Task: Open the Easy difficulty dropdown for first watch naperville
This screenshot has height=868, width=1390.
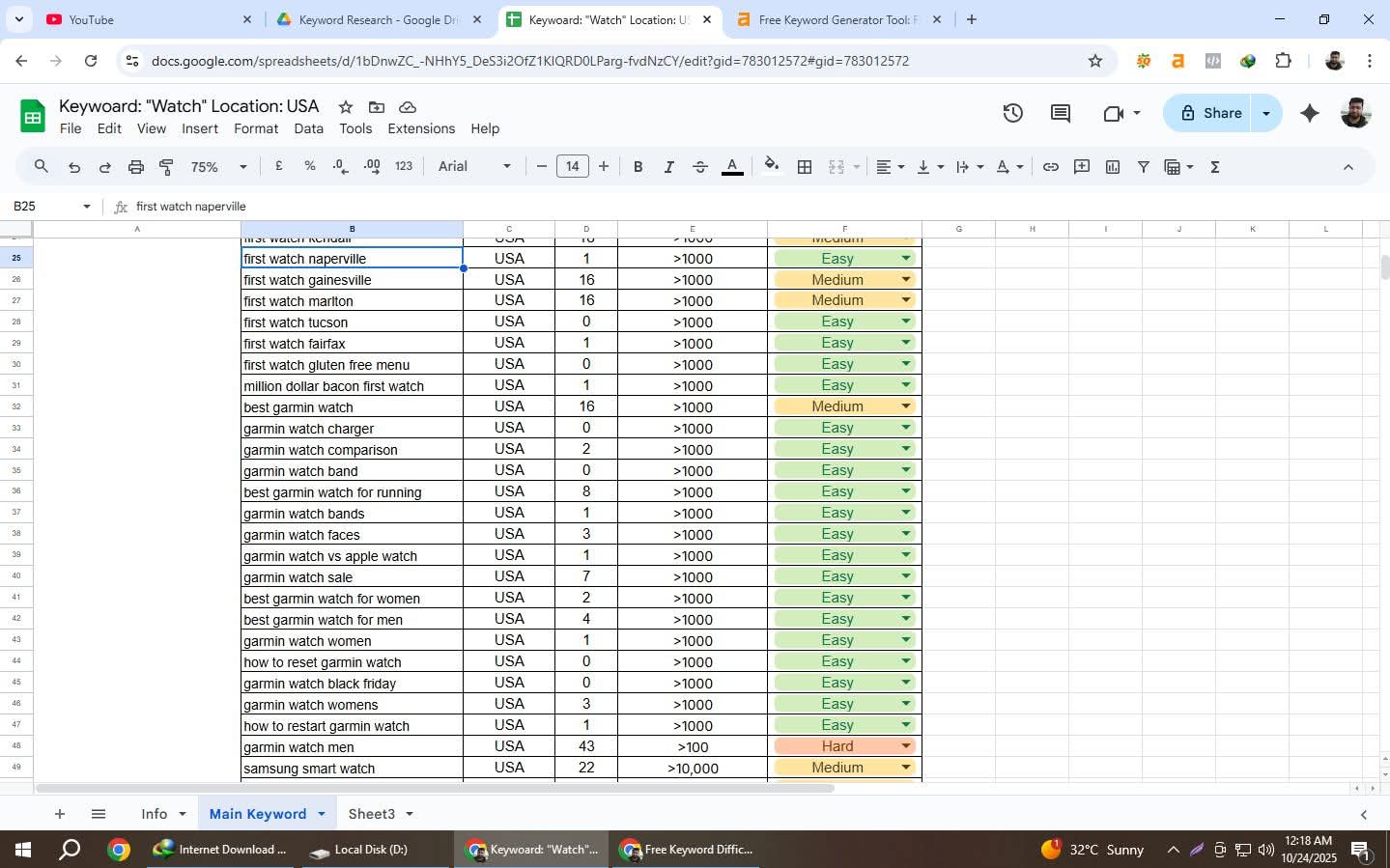Action: click(904, 258)
